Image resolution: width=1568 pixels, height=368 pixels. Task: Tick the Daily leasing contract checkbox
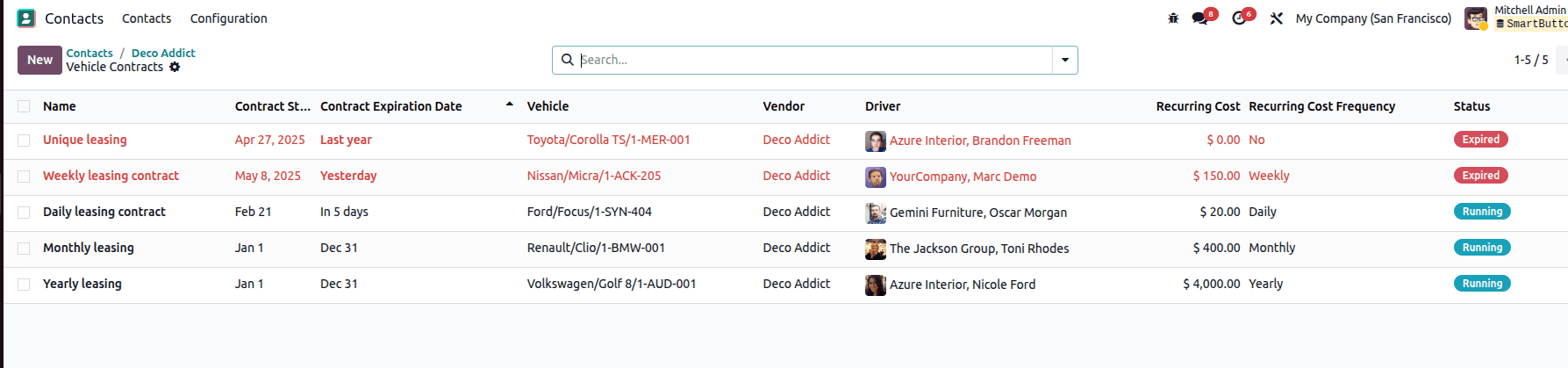click(24, 213)
